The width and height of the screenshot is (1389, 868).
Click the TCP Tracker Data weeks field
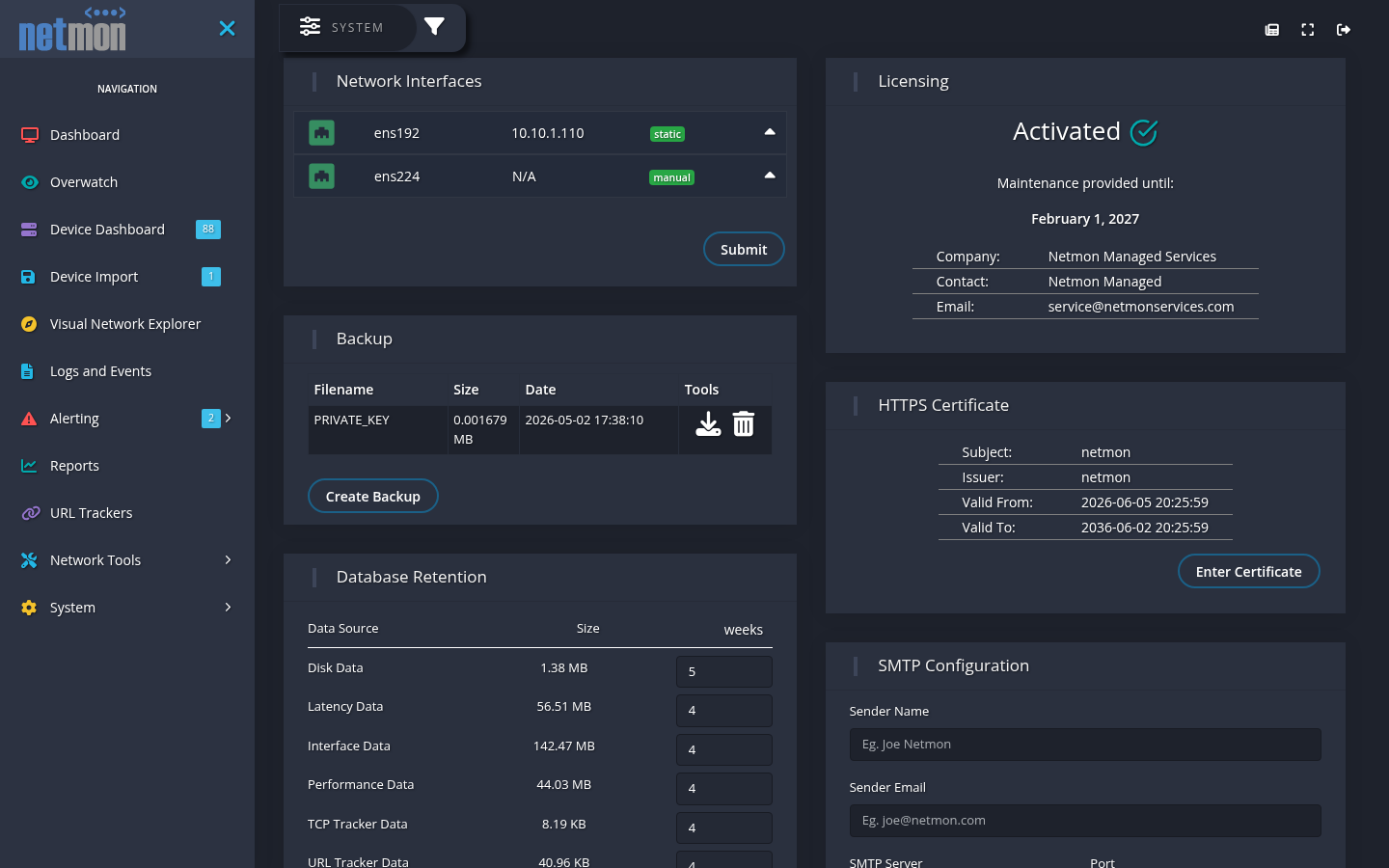coord(724,827)
